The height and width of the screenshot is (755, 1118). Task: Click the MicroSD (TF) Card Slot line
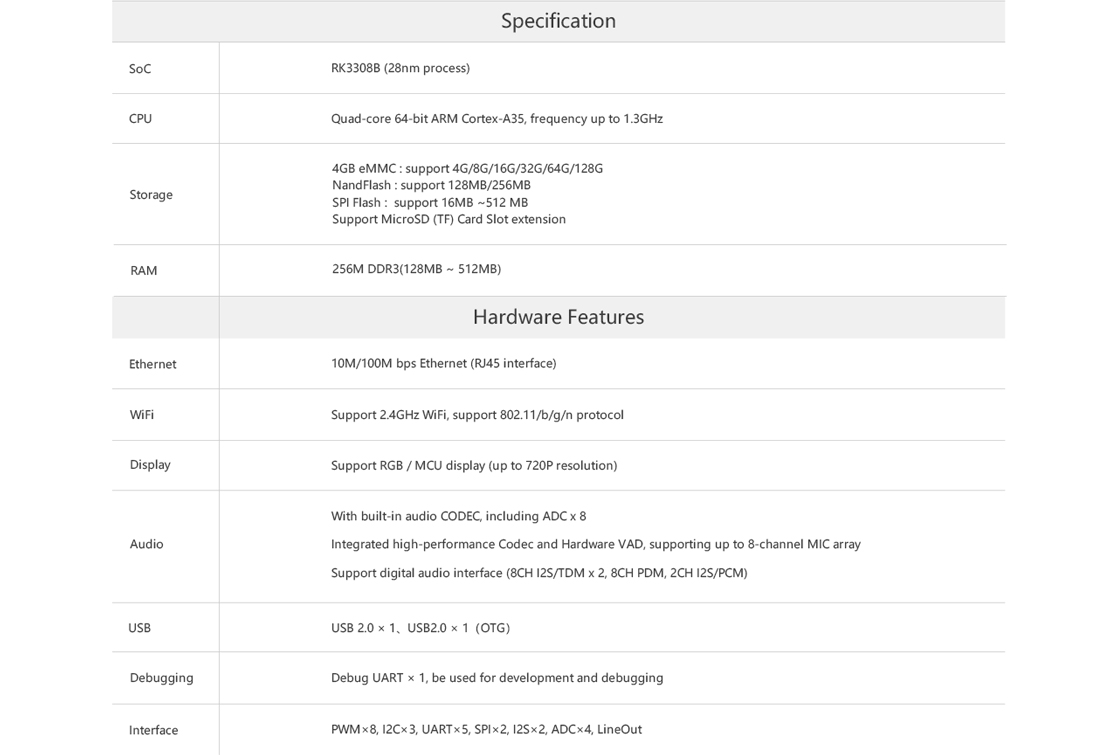click(448, 220)
